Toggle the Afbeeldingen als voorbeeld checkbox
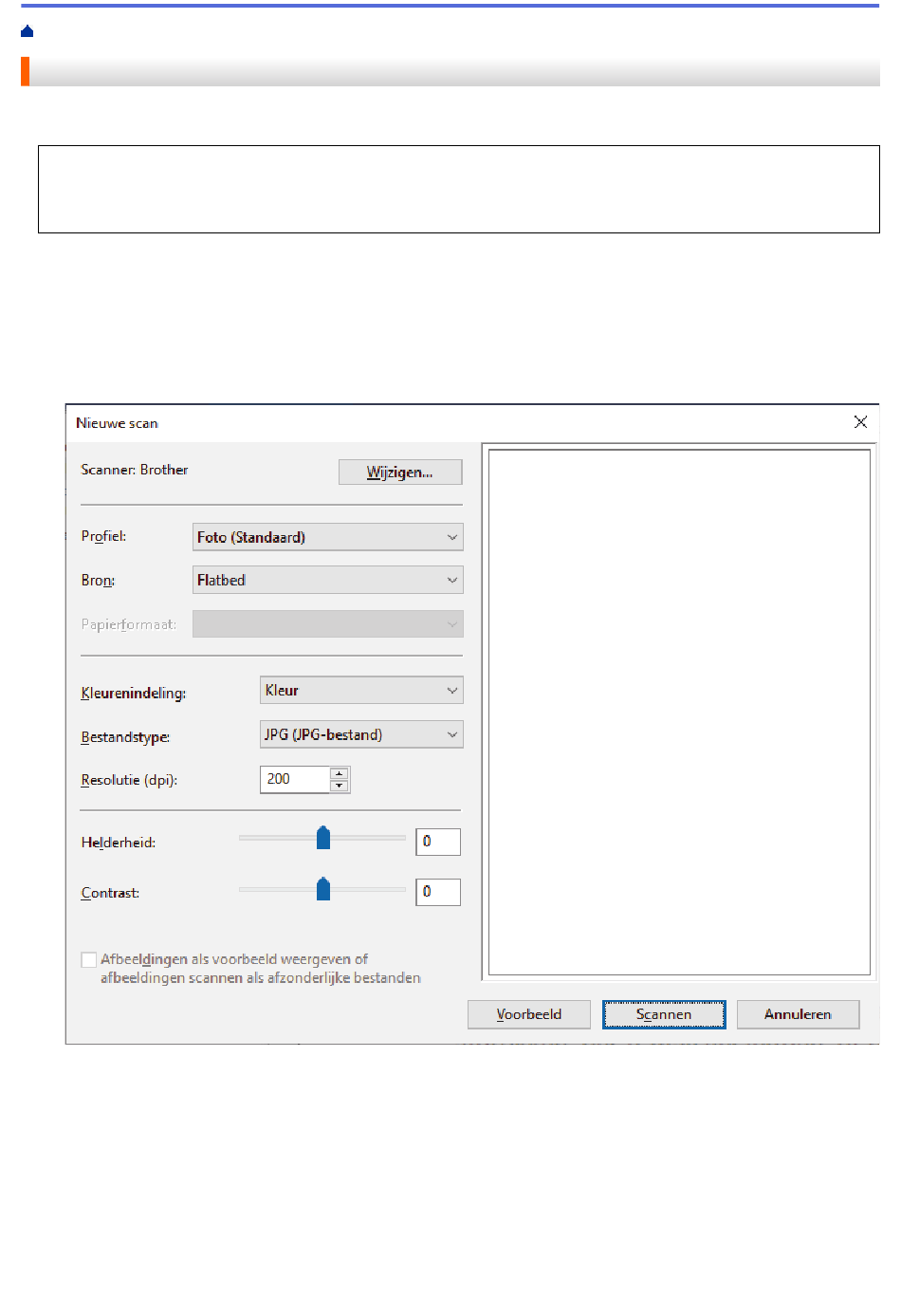 pos(89,960)
